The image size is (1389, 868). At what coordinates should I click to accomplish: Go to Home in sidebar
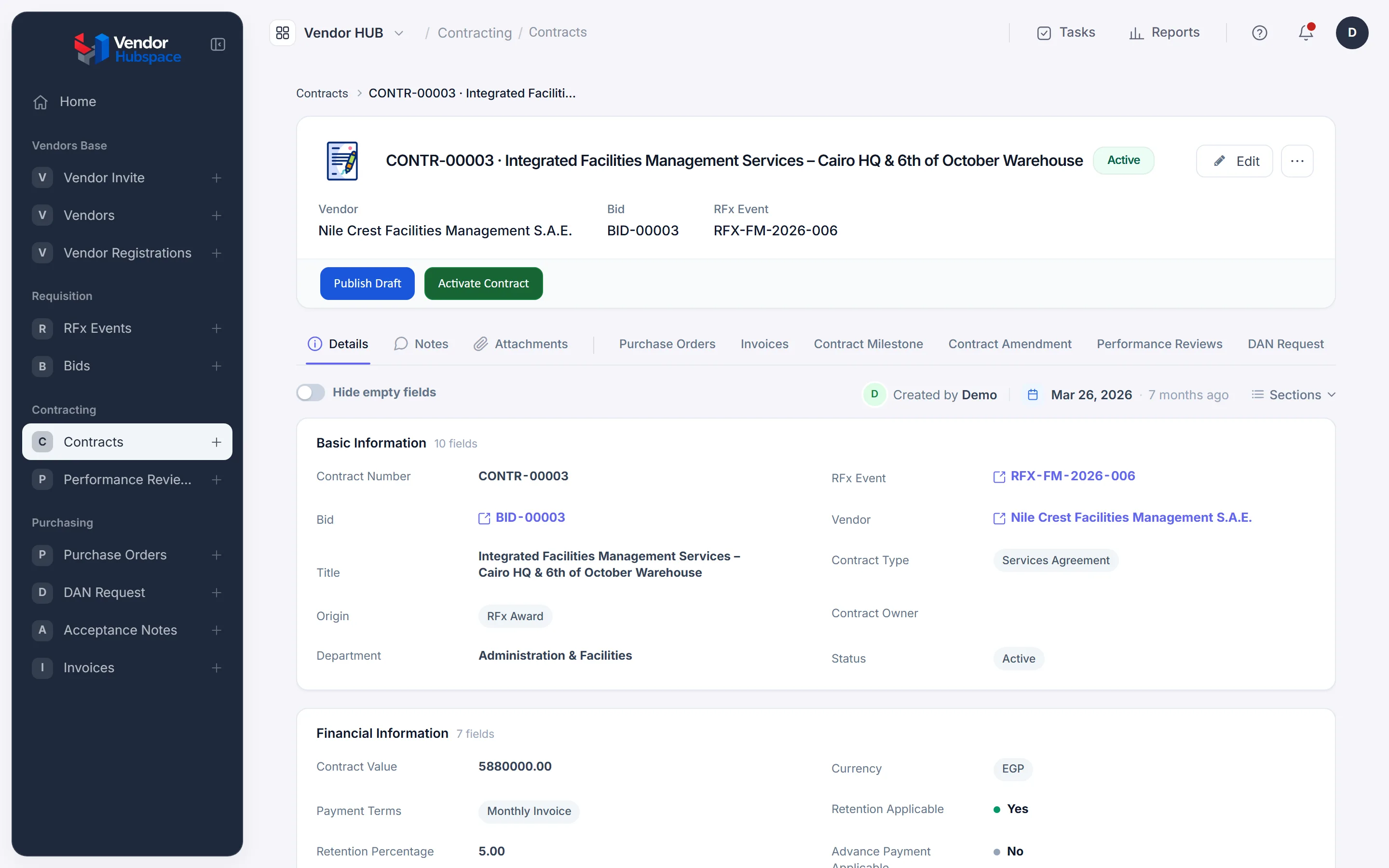(x=127, y=102)
